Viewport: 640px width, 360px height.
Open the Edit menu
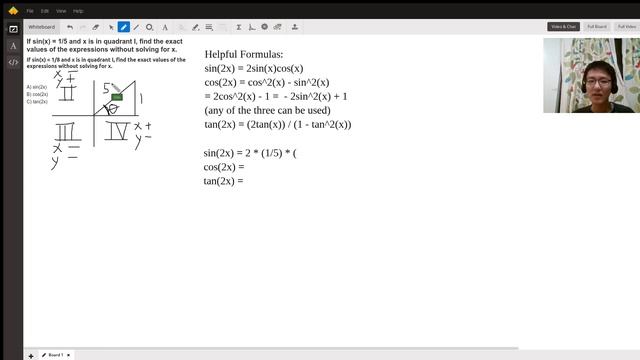(45, 11)
